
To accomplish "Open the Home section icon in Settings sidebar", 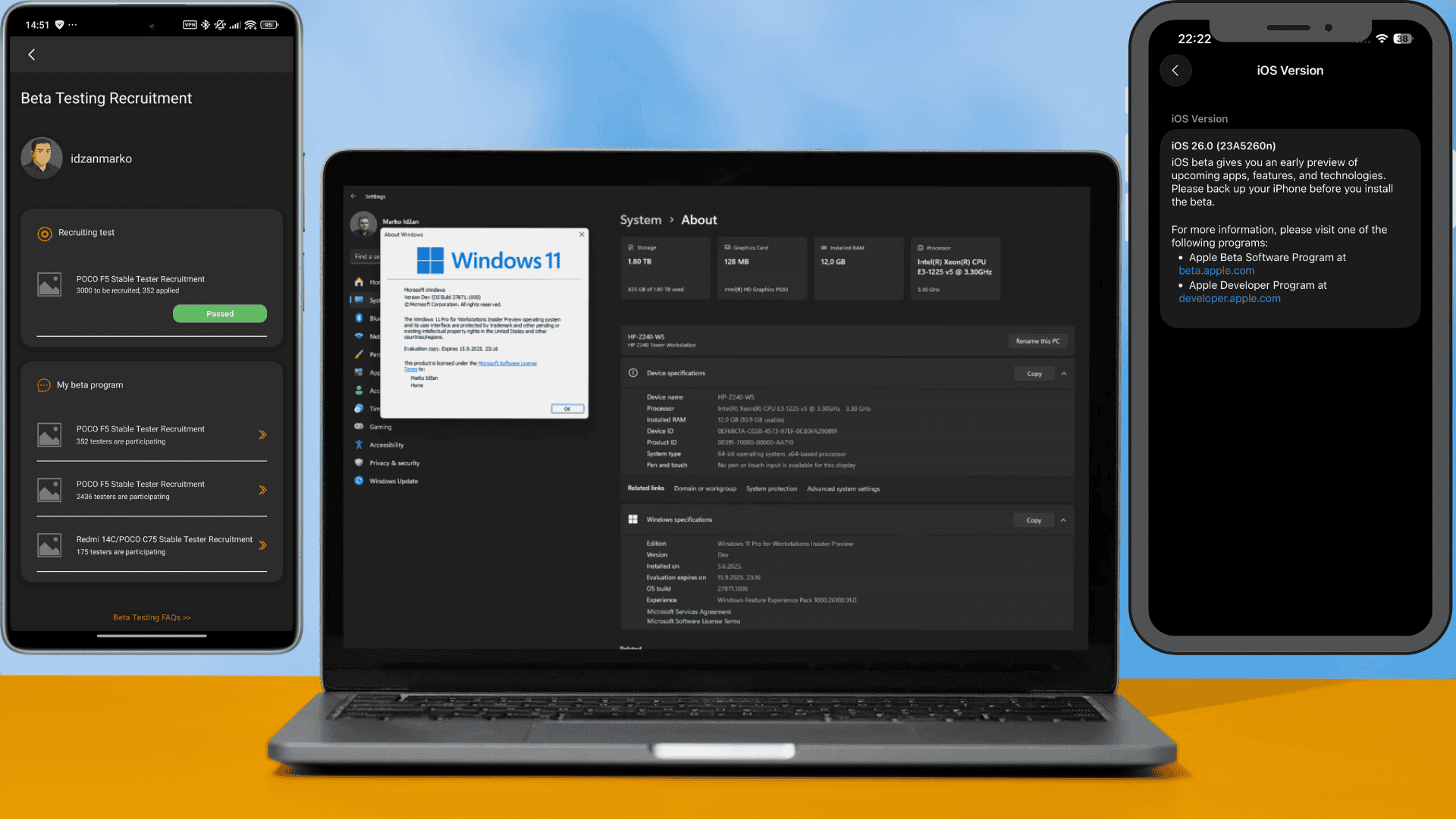I will click(x=359, y=282).
